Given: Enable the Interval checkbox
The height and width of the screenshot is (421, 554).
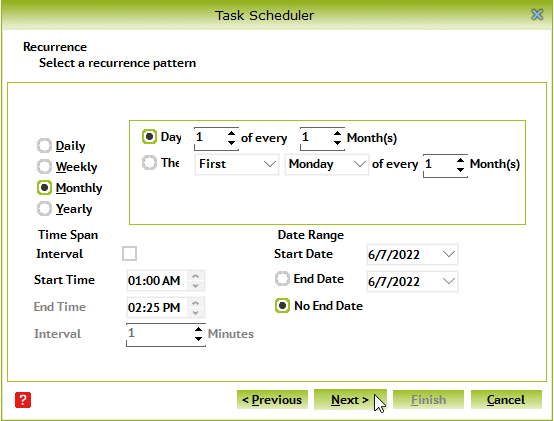Looking at the screenshot, I should point(129,254).
